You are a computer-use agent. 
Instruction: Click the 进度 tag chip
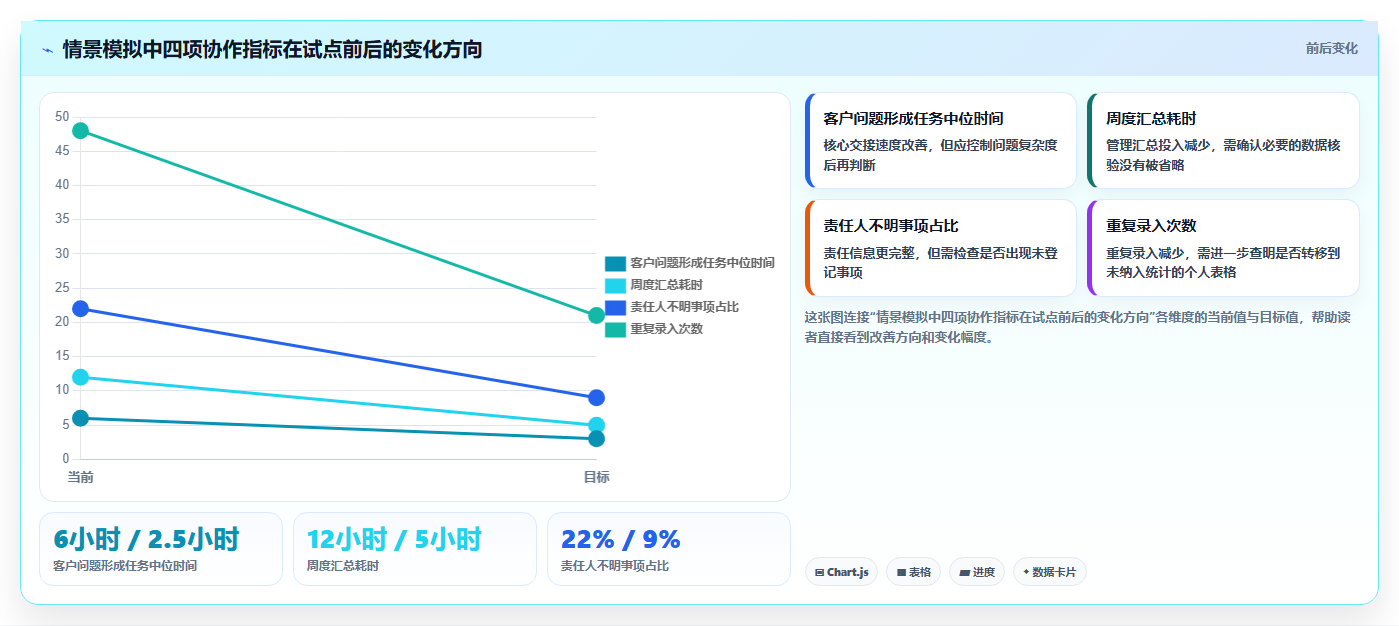977,572
